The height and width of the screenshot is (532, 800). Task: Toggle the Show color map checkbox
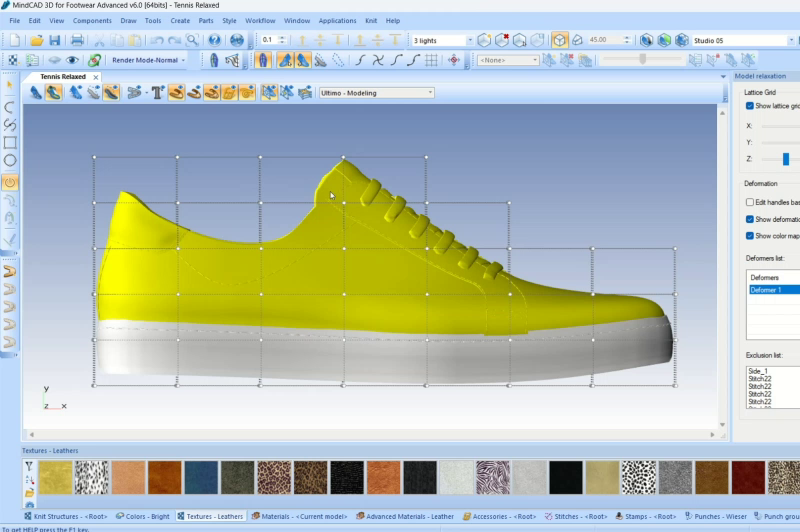(x=749, y=236)
